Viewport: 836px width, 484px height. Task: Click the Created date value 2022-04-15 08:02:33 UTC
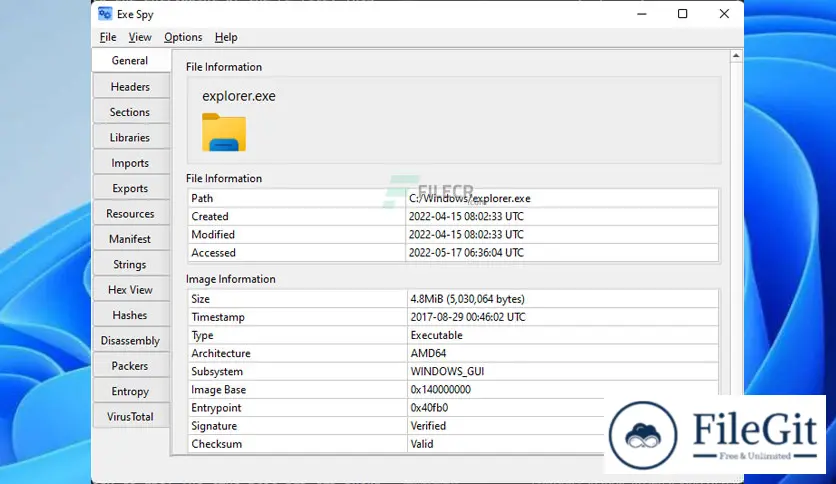point(466,216)
